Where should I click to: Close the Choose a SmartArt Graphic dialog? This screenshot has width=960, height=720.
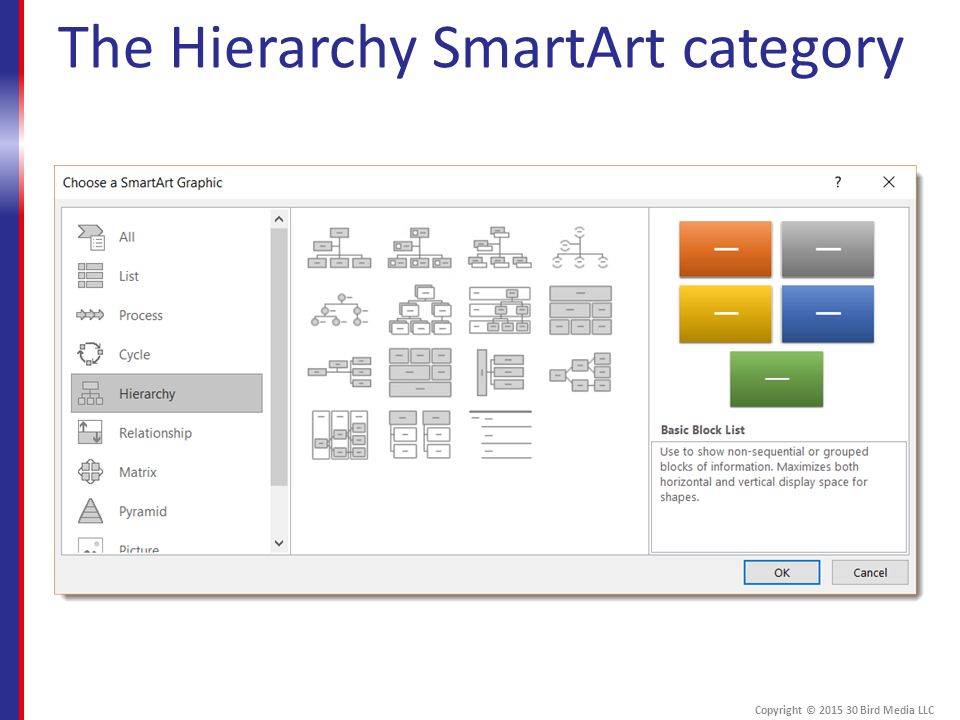(889, 182)
